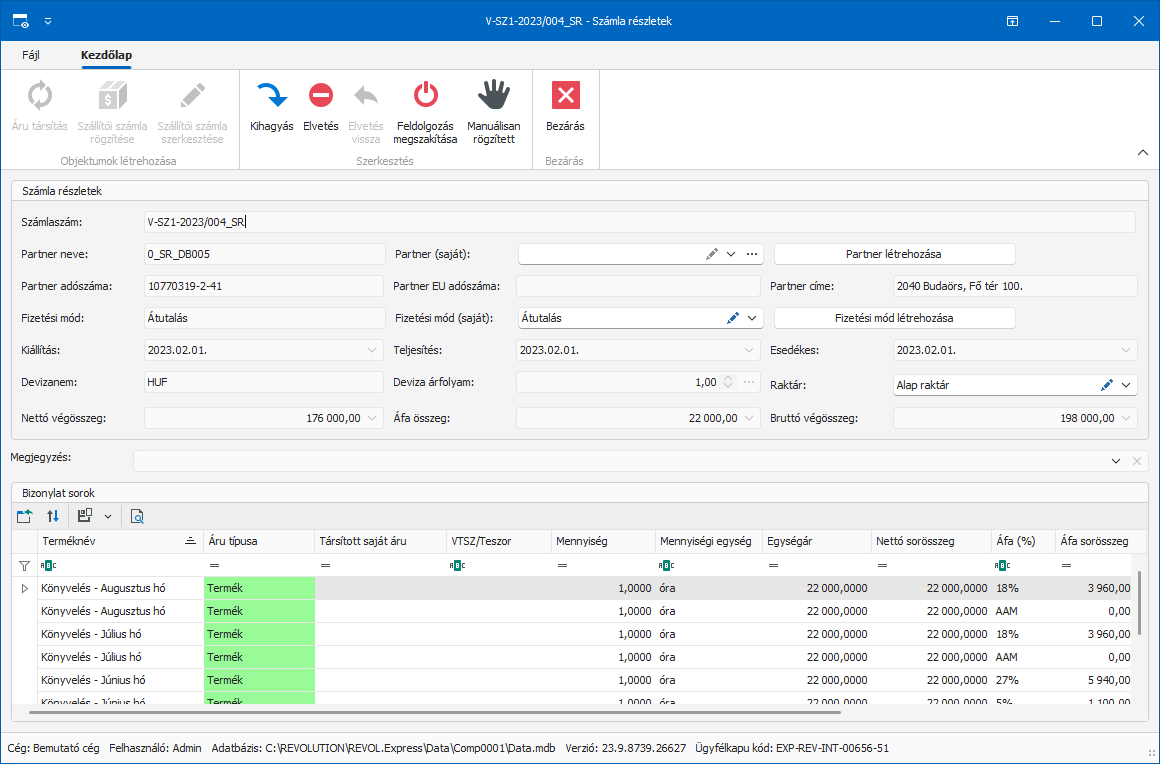Image resolution: width=1160 pixels, height=764 pixels.
Task: Expand the Megjegyzés dropdown arrow
Action: click(1116, 461)
